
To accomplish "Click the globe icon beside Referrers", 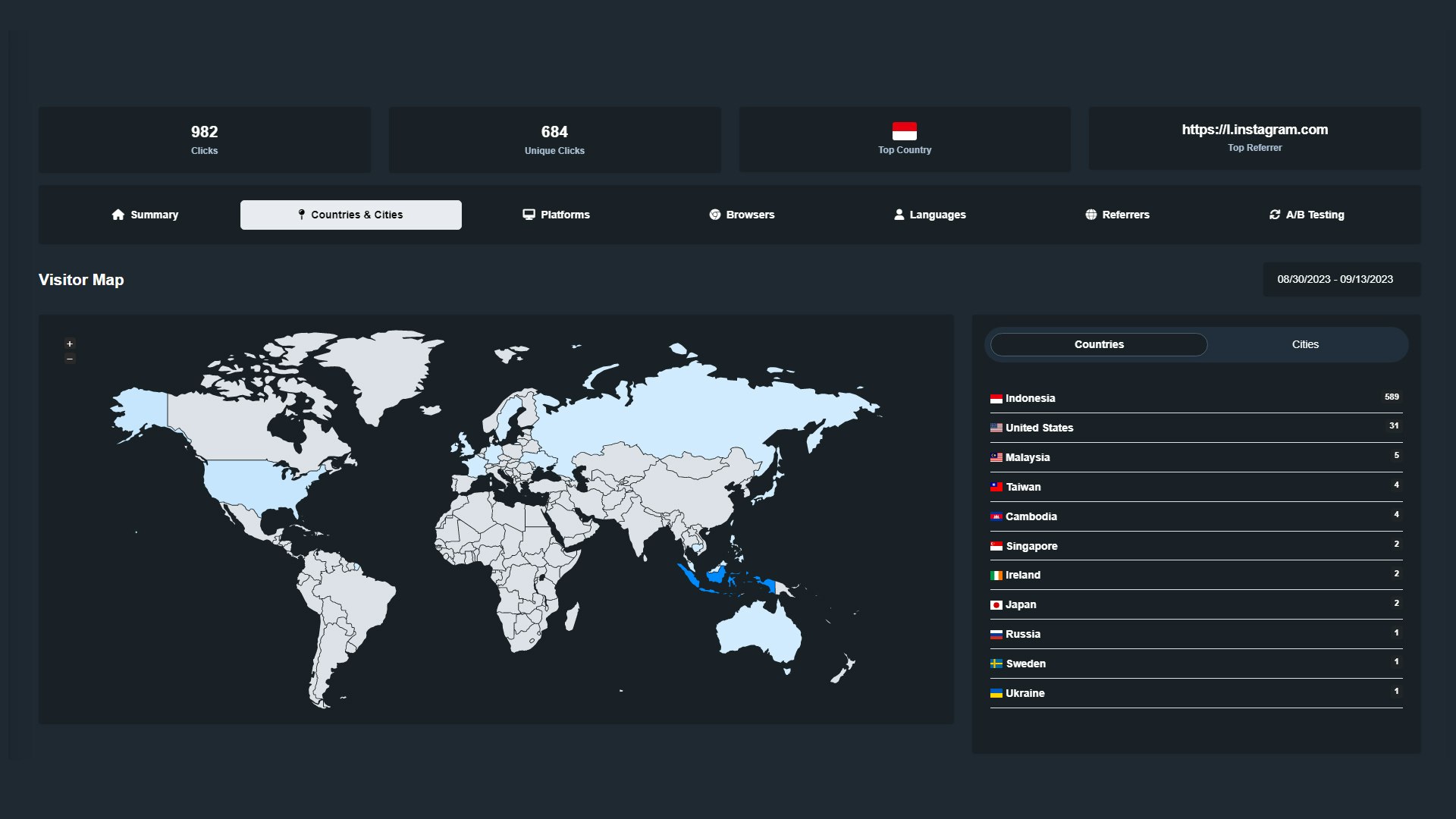I will coord(1090,215).
